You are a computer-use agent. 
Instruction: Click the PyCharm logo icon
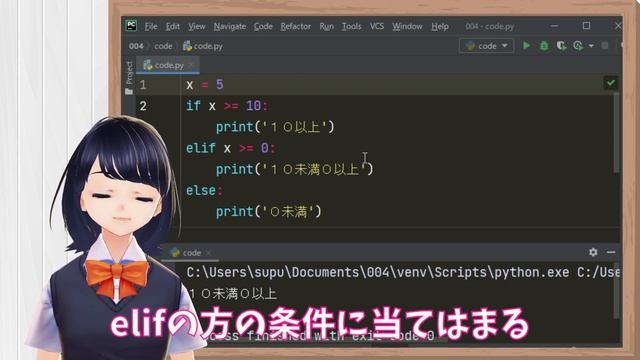pyautogui.click(x=131, y=26)
